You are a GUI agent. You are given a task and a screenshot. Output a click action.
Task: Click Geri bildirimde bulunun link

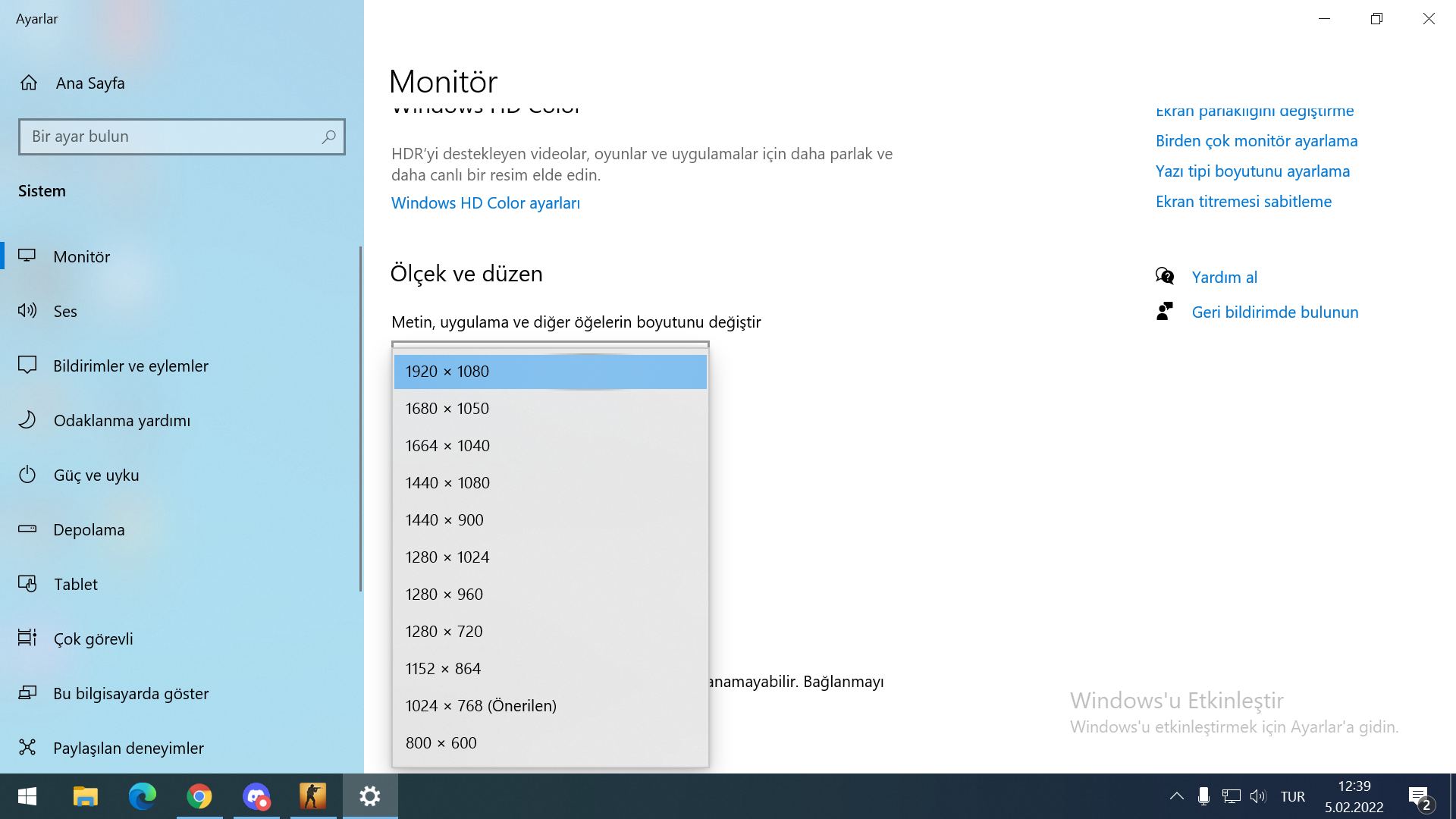tap(1275, 312)
